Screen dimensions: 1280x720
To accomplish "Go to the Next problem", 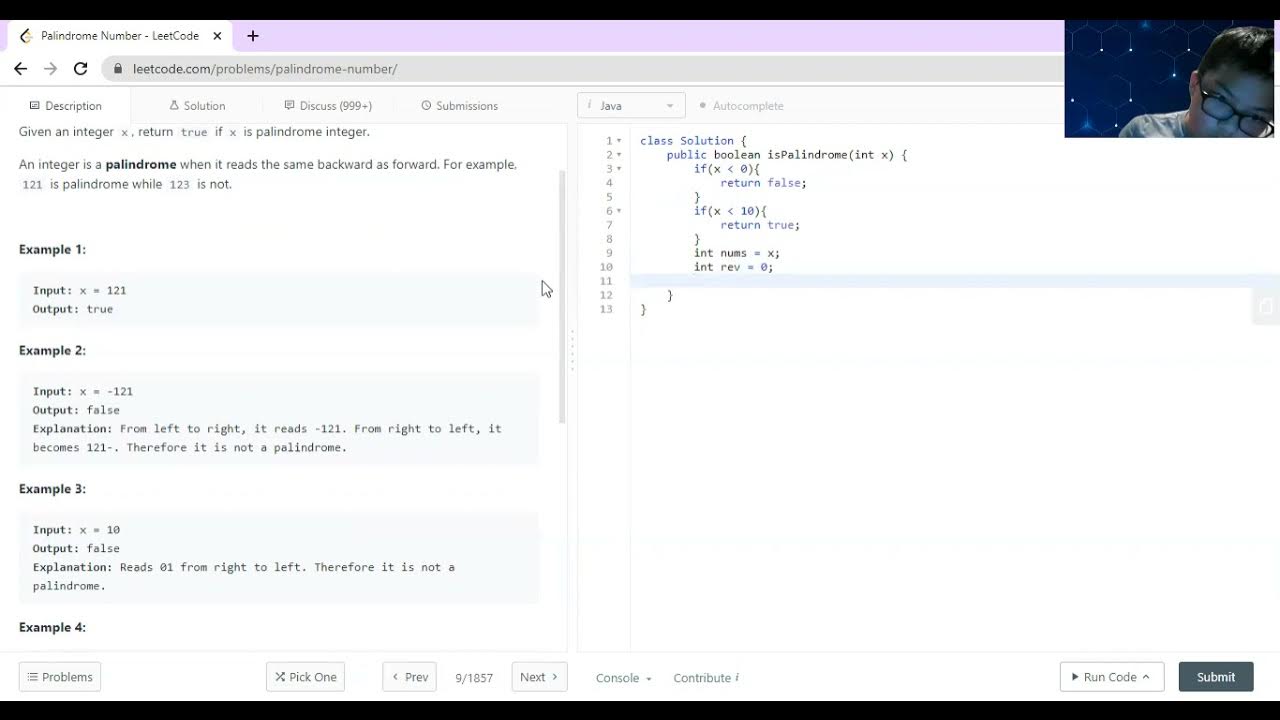I will 539,677.
